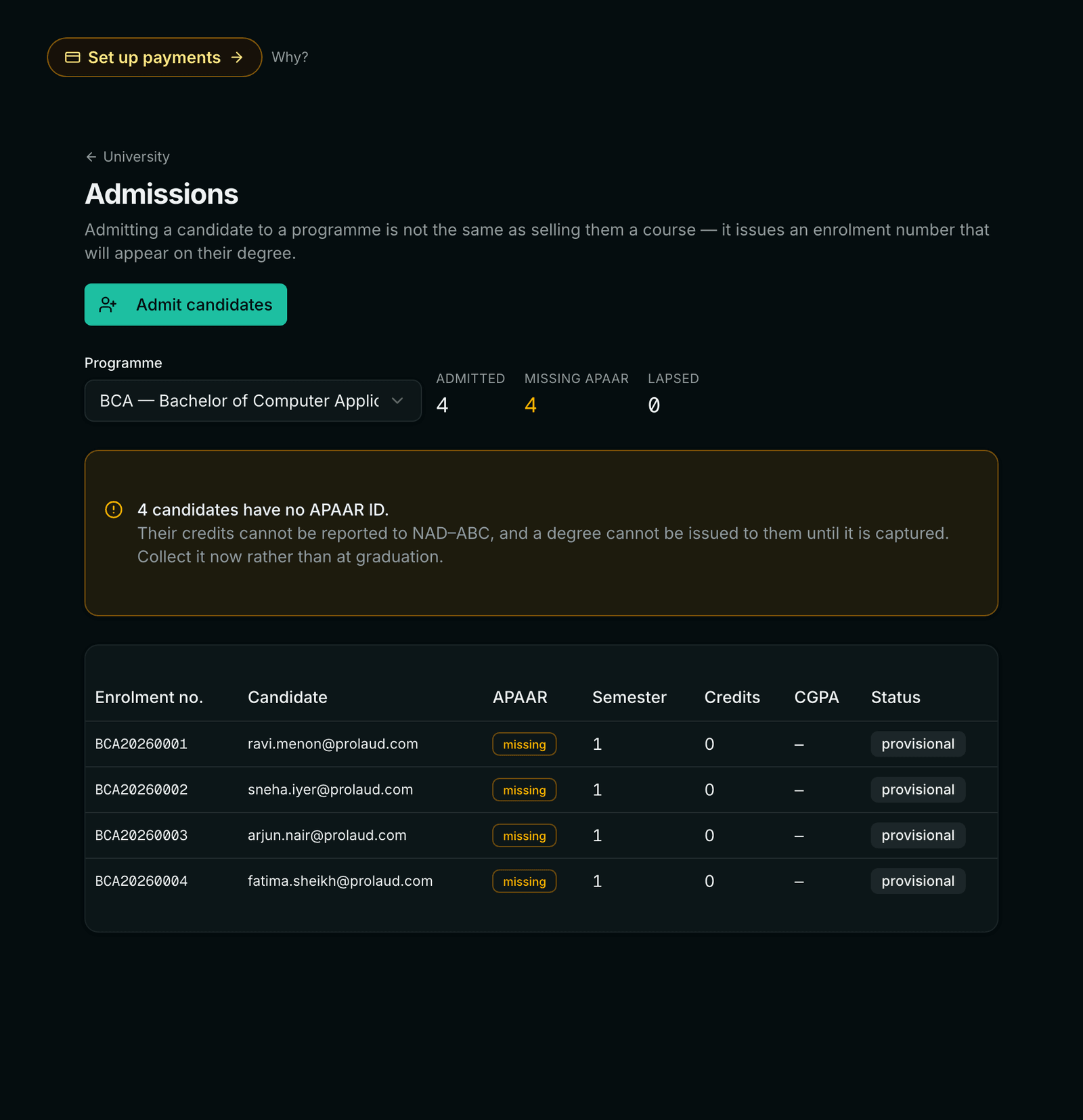This screenshot has height=1120, width=1083.
Task: Click the CGPA column header
Action: 817,698
